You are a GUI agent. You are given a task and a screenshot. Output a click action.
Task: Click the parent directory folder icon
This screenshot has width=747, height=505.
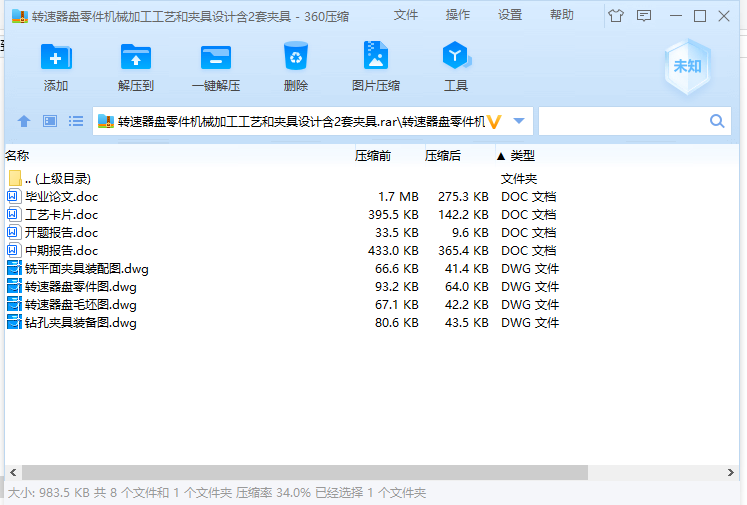click(x=15, y=178)
